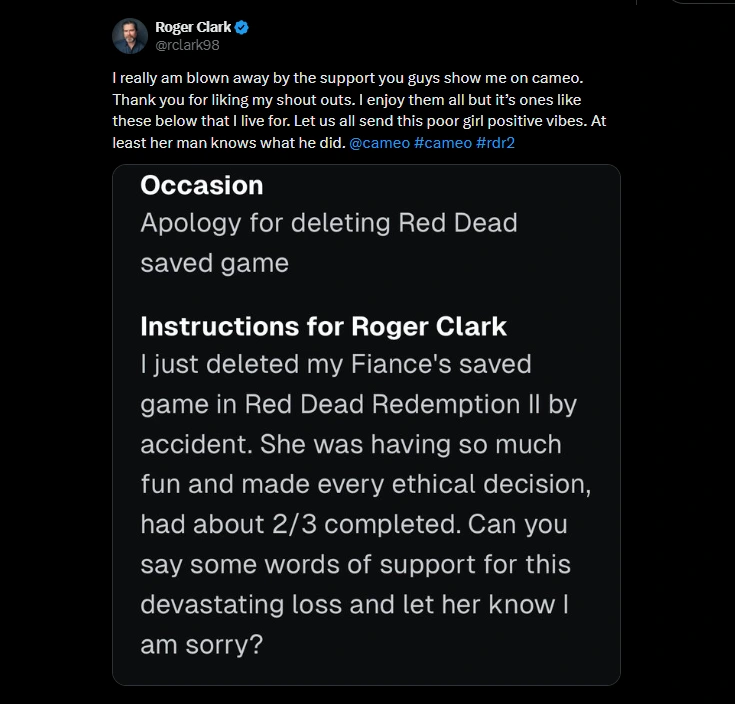Click the final "am sorry?" line

[201, 645]
